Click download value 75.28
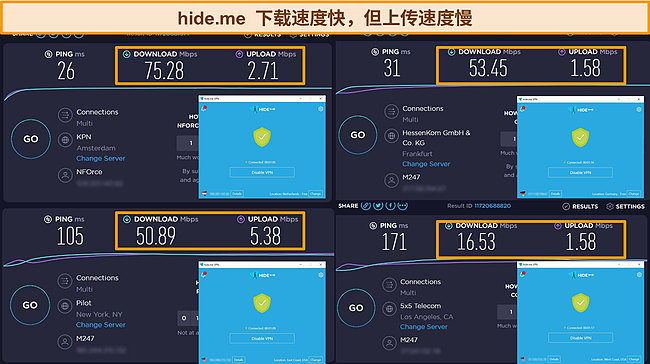This screenshot has width=650, height=364. pos(164,71)
